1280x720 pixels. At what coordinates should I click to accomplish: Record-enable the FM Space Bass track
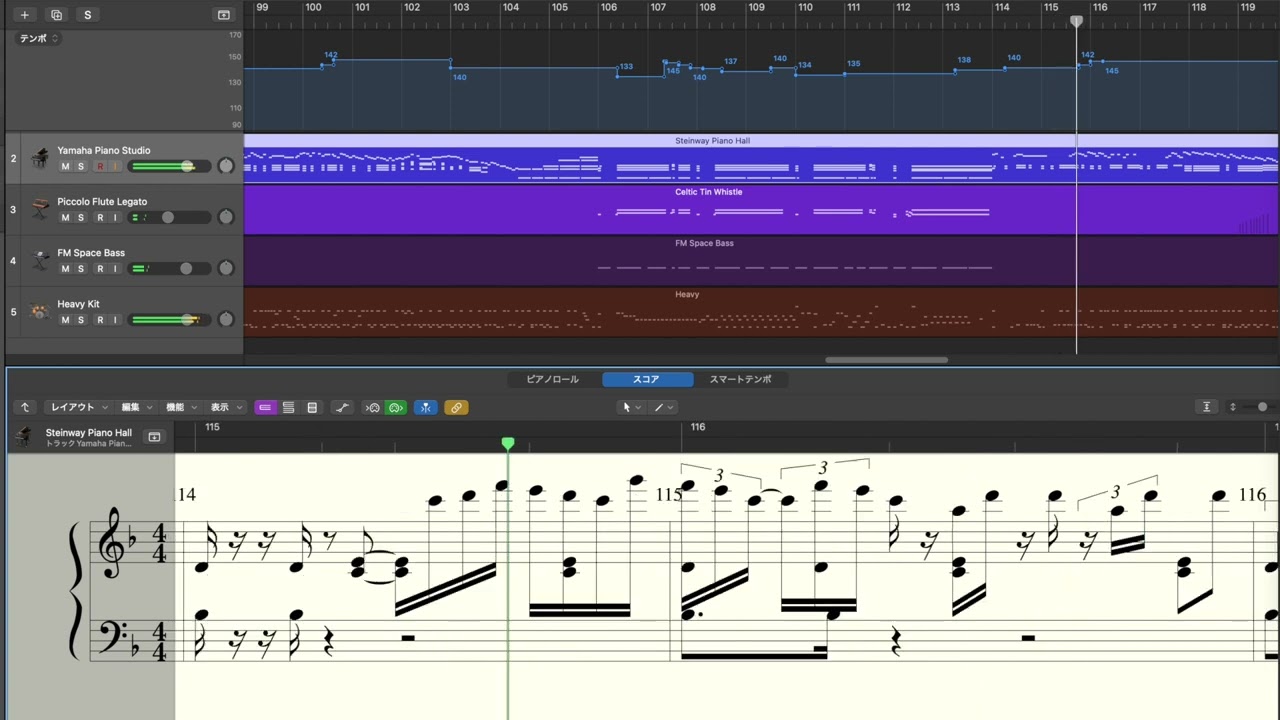click(100, 268)
